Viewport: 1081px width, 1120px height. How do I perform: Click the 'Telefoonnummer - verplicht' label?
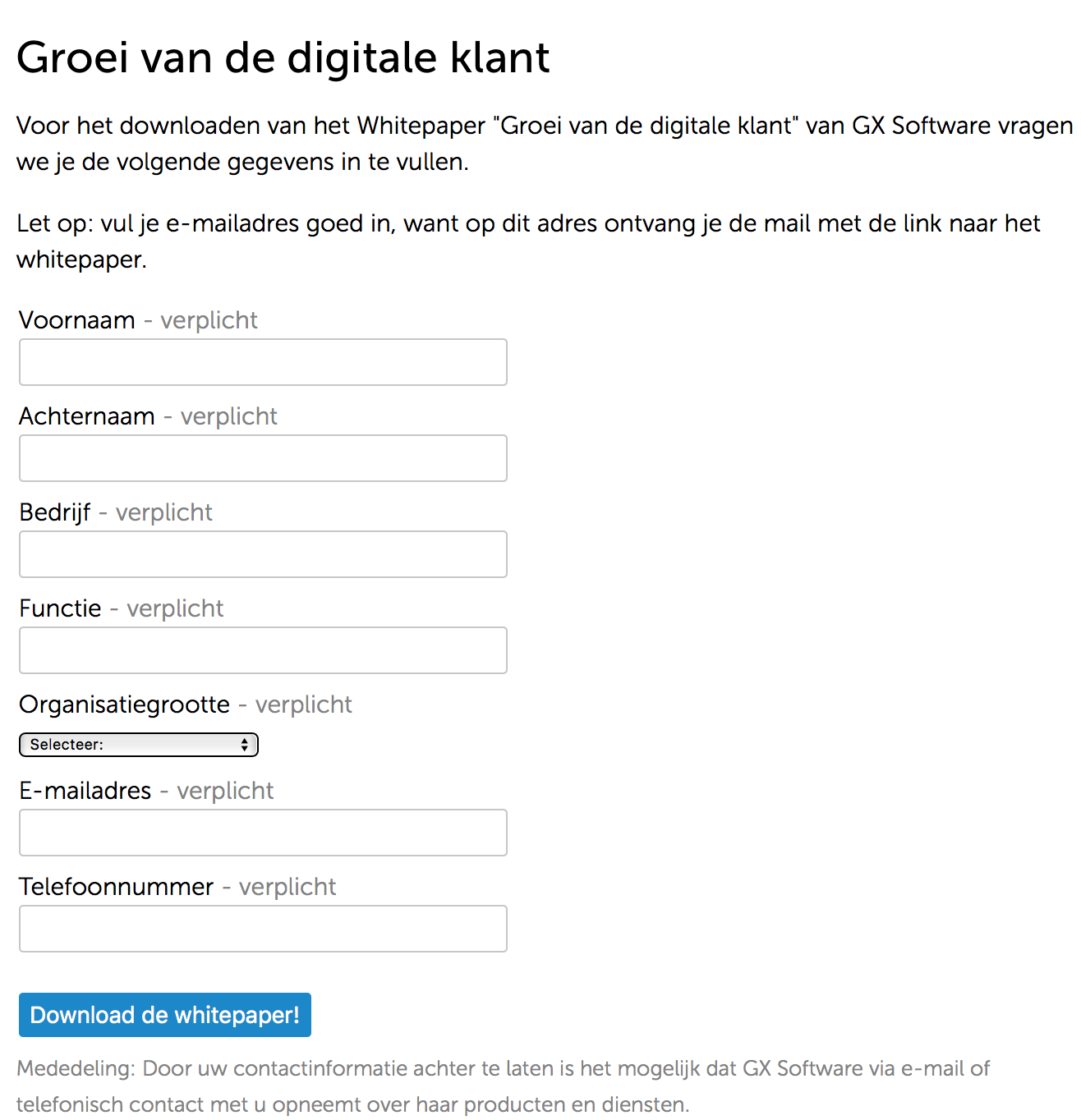coord(177,887)
